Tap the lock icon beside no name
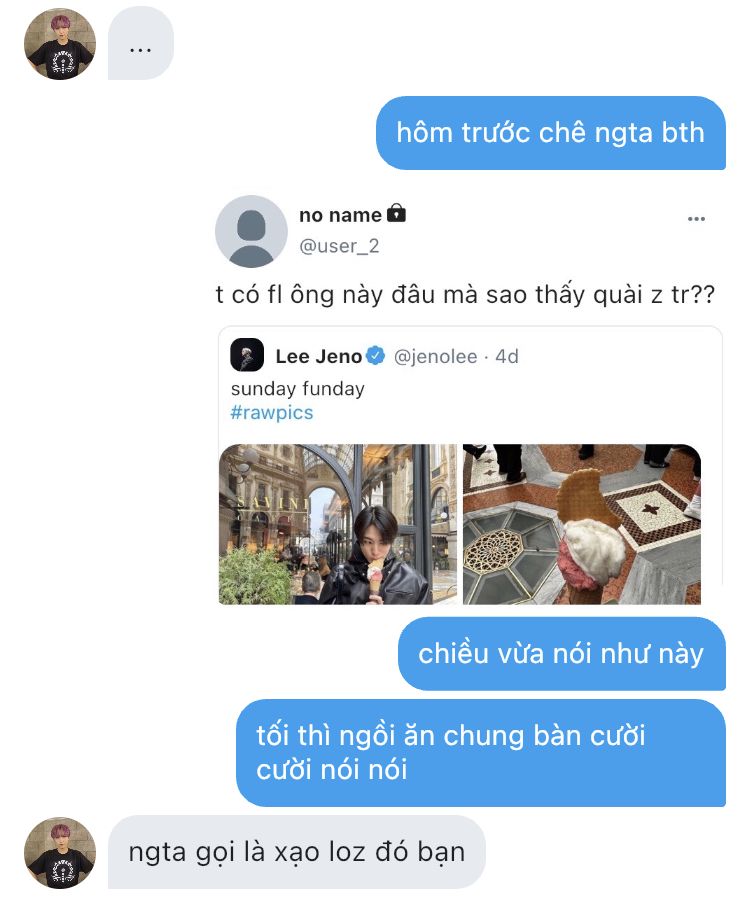 (x=396, y=213)
